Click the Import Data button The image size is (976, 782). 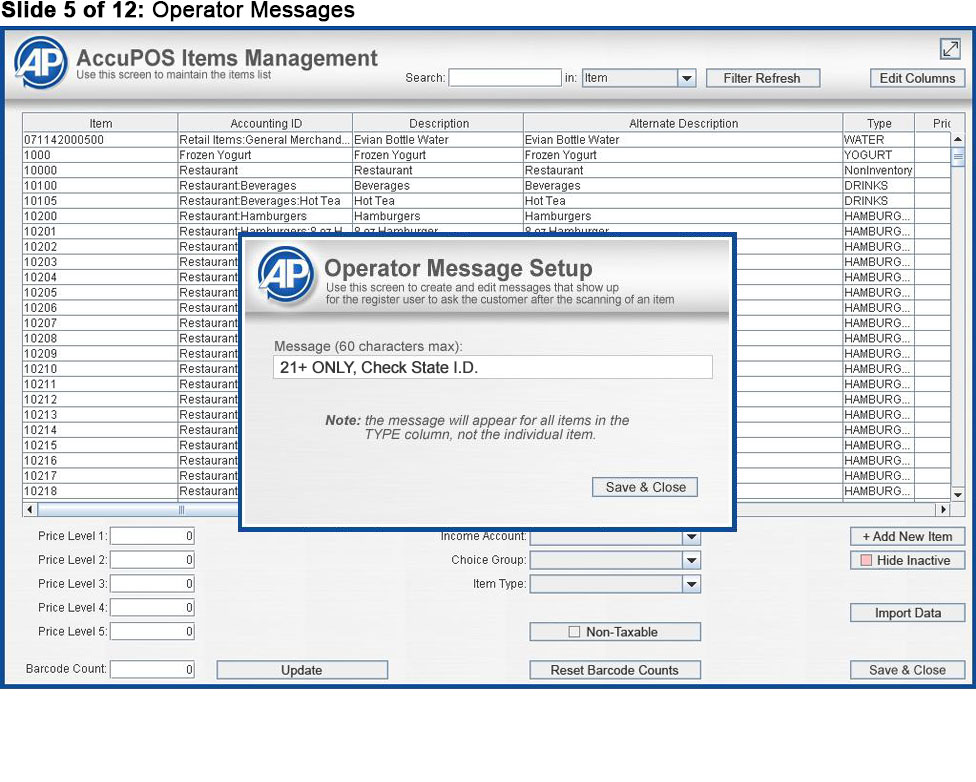(x=908, y=613)
